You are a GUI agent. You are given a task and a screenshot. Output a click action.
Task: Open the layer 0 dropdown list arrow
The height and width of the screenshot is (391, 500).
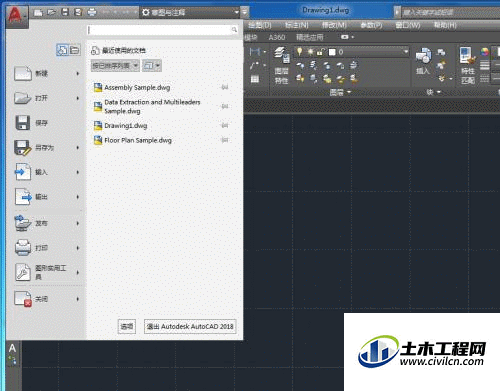coord(406,52)
